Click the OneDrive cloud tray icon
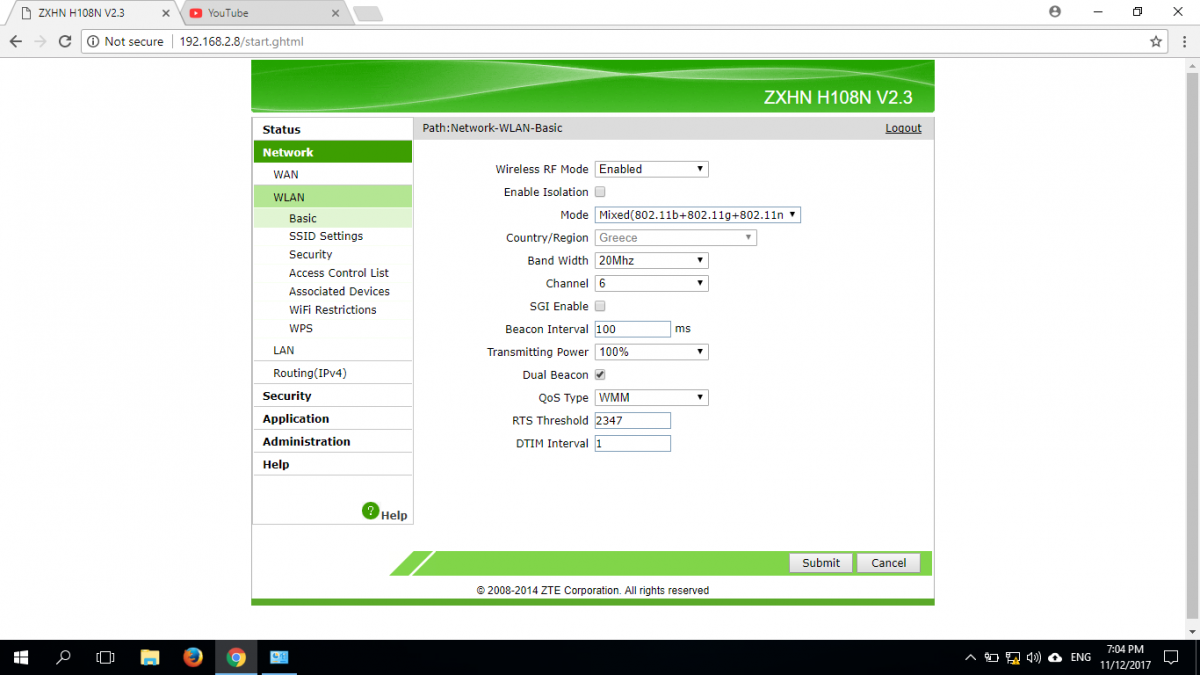 (x=1055, y=658)
